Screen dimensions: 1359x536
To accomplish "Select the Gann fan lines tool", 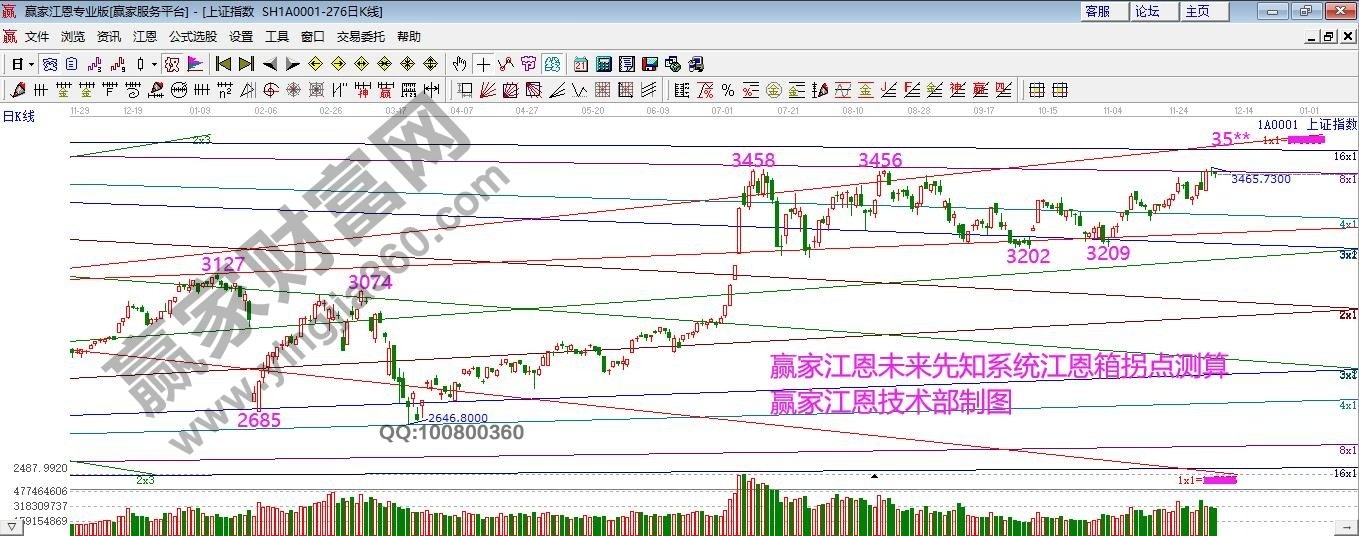I will pos(489,90).
